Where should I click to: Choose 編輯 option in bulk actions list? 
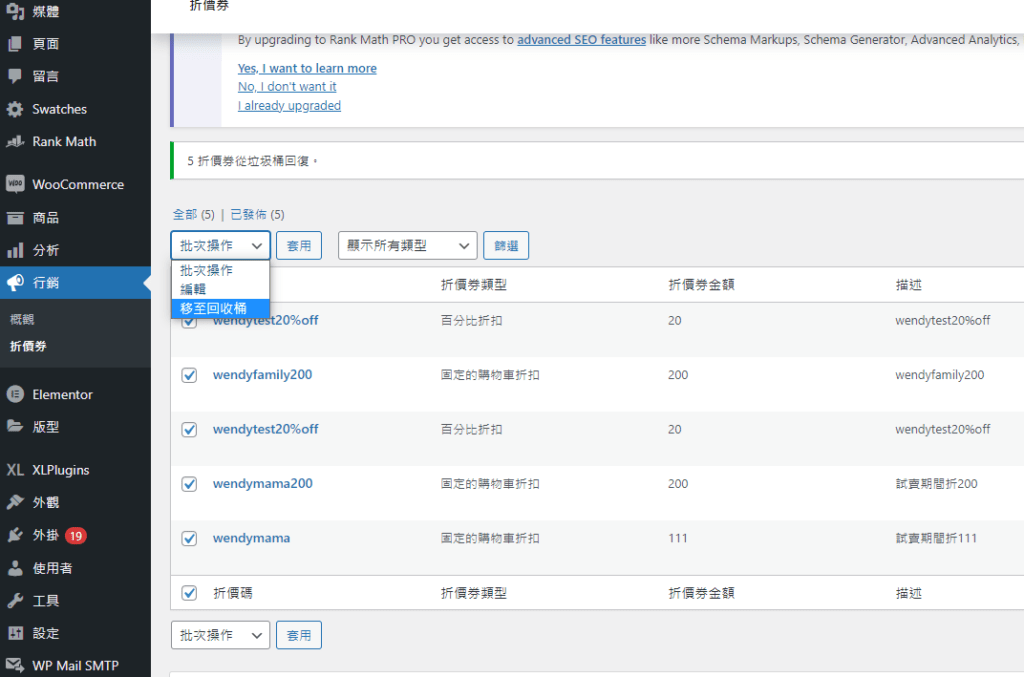pos(194,289)
